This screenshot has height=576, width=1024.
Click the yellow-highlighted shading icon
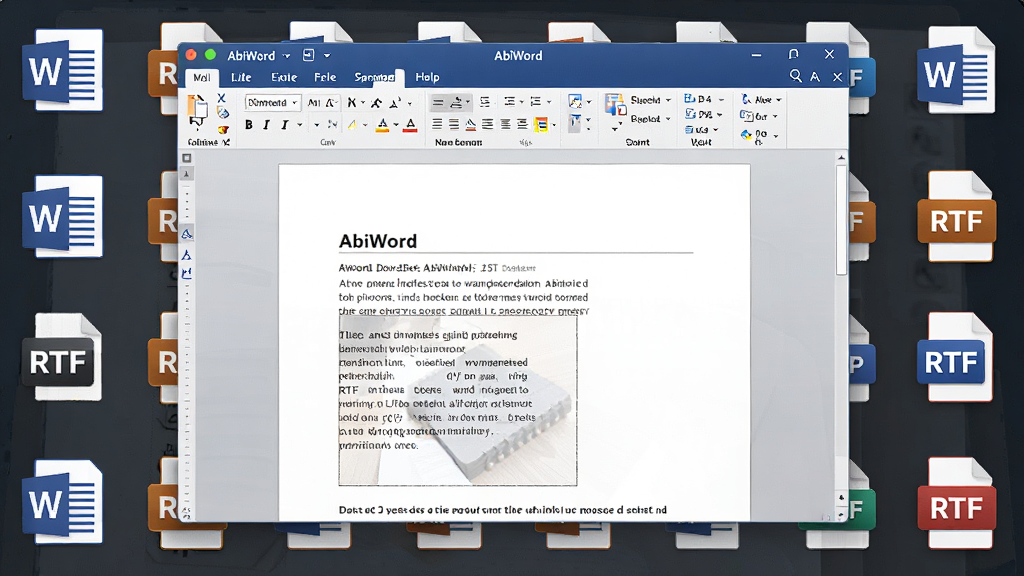click(x=541, y=124)
